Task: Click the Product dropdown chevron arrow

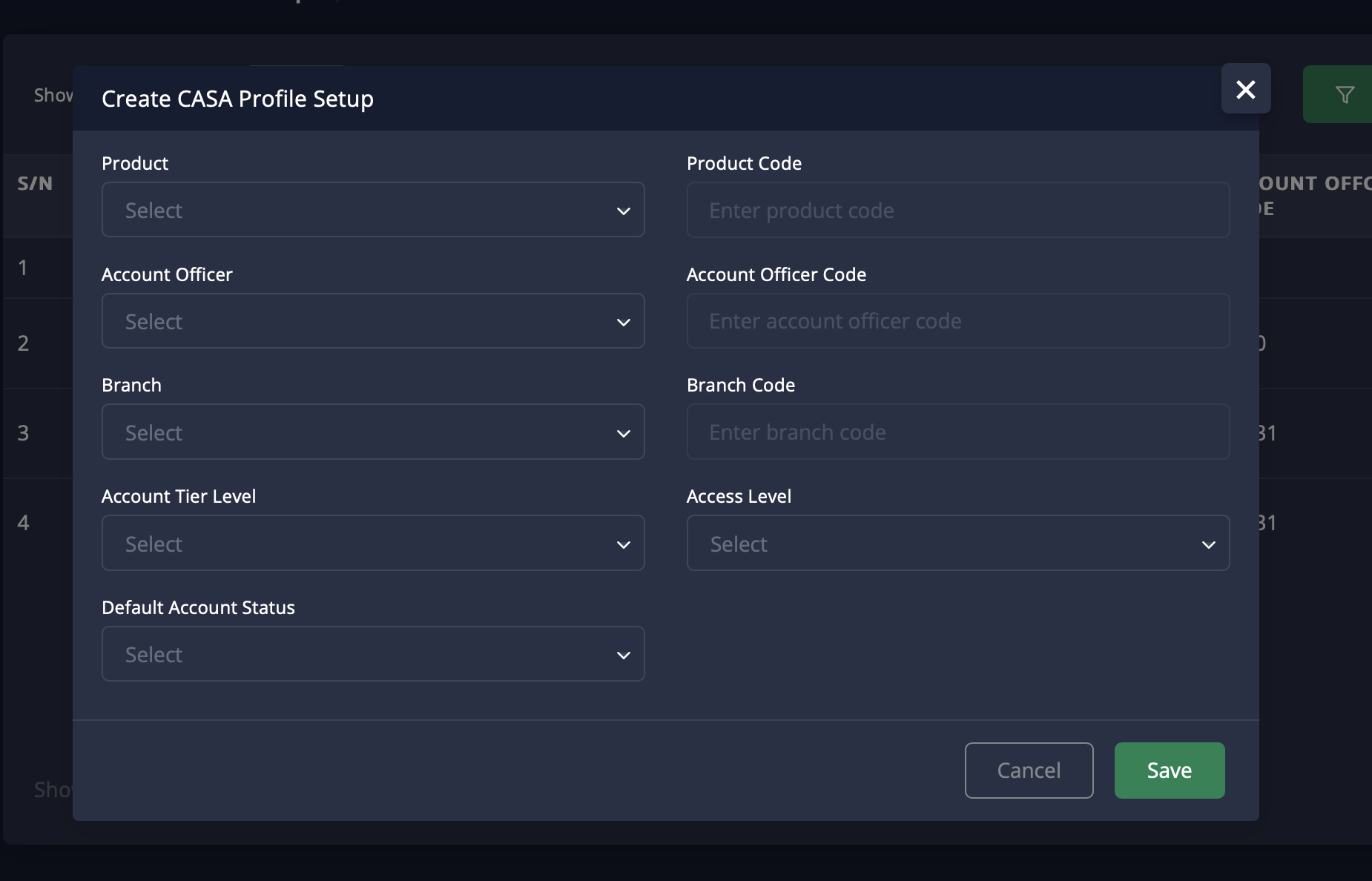Action: coord(623,211)
